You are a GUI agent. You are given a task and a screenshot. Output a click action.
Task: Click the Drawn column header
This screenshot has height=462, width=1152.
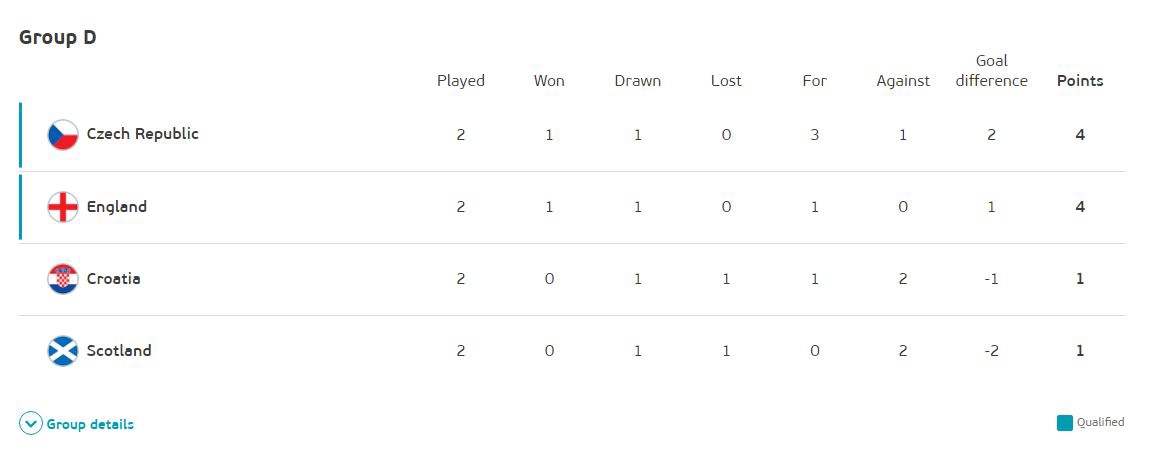637,81
